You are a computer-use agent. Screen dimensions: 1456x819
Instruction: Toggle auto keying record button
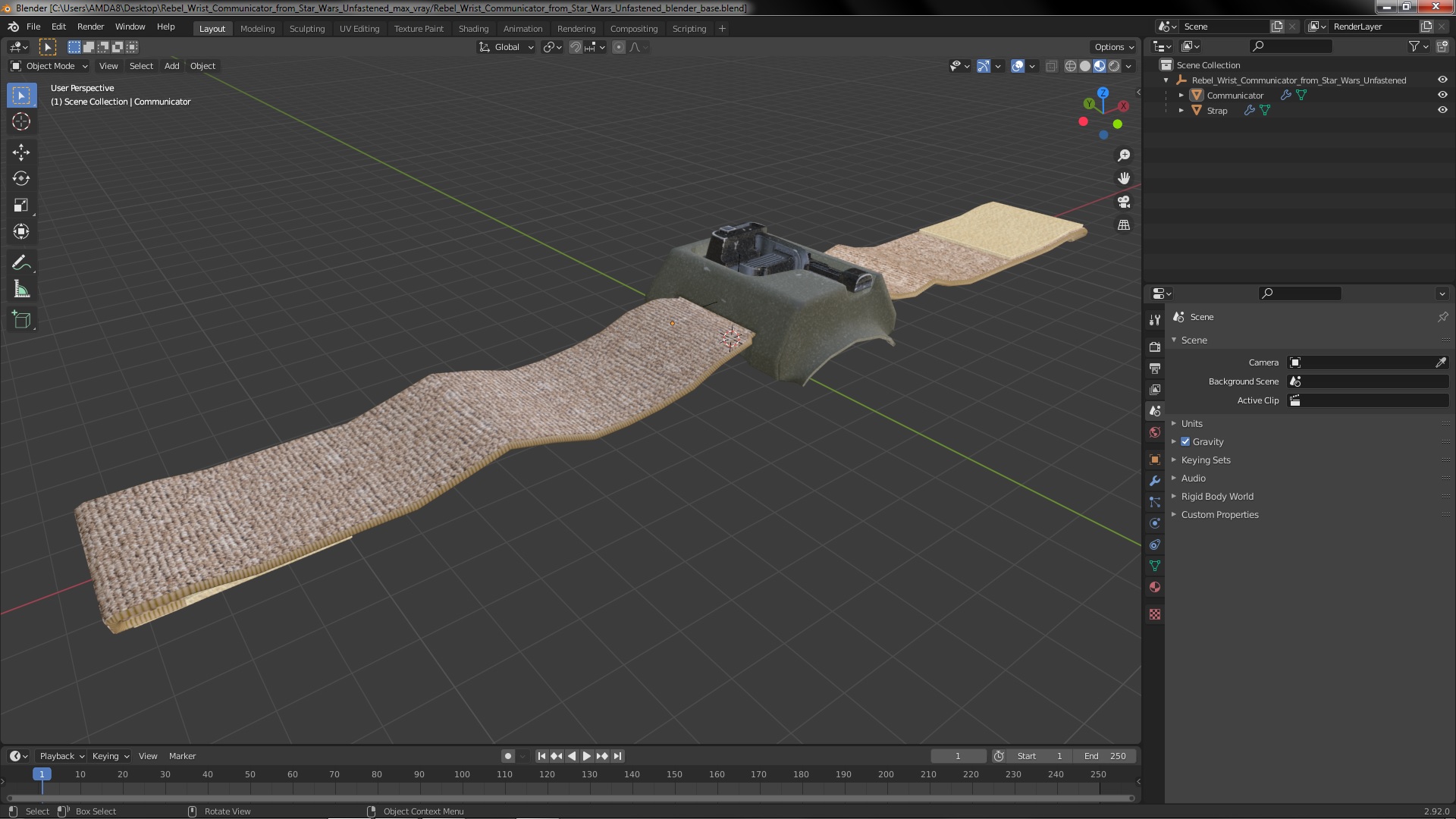click(507, 756)
